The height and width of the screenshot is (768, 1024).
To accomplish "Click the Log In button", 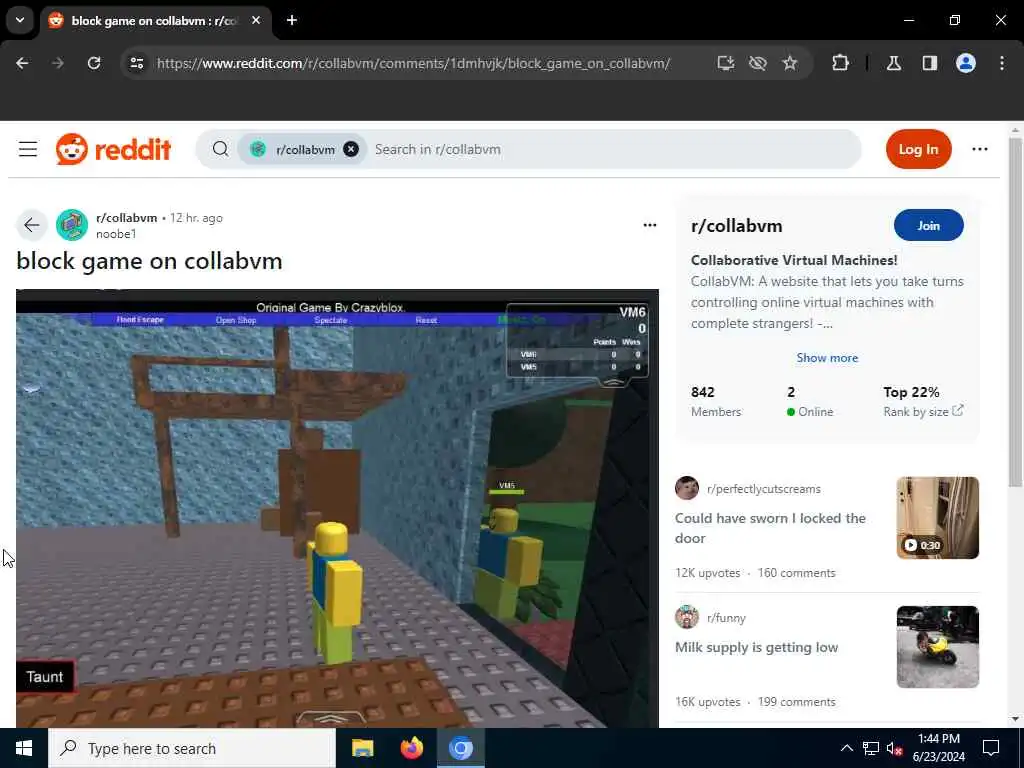I will pos(918,149).
